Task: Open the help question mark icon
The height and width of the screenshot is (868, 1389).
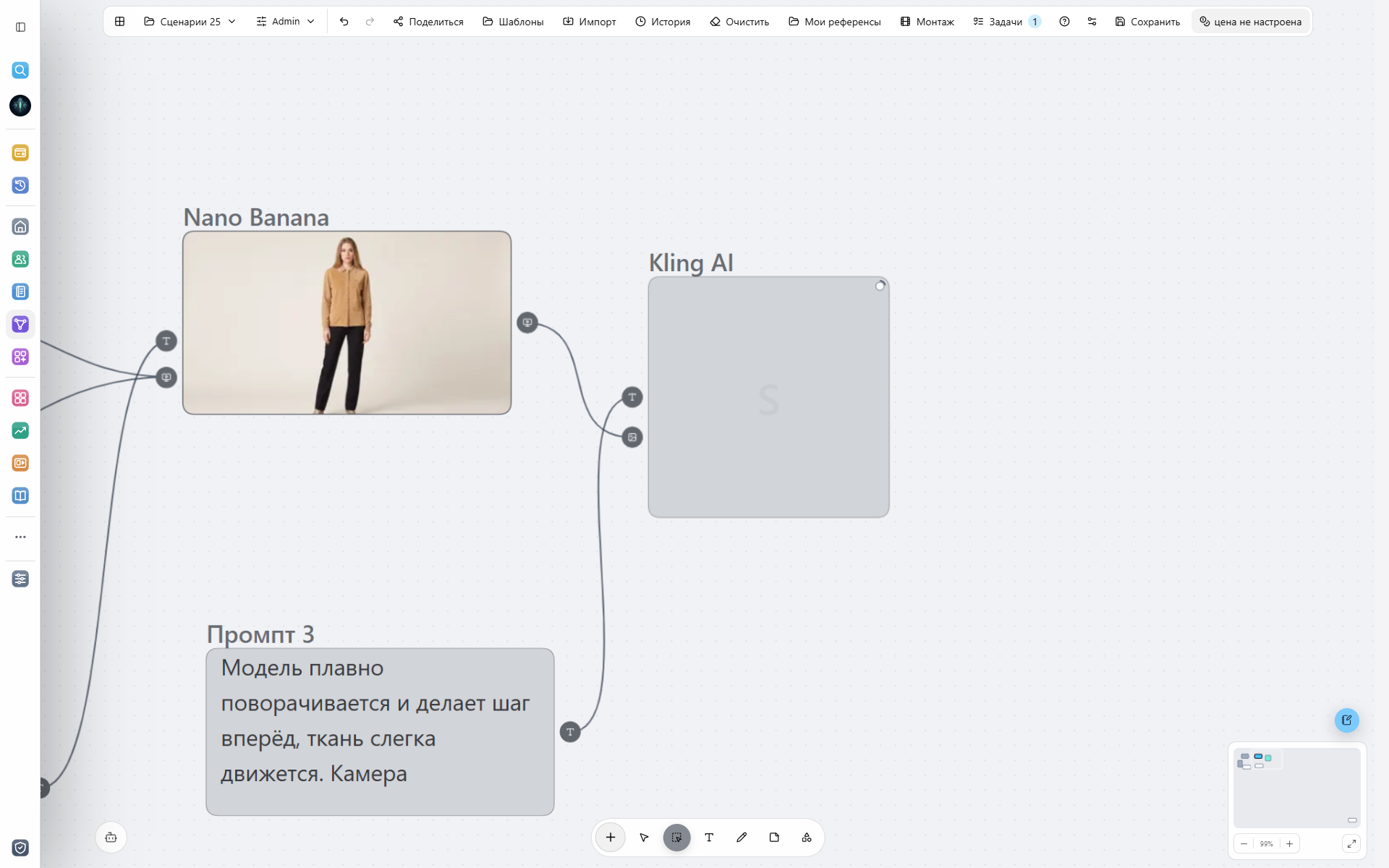Action: [1064, 22]
